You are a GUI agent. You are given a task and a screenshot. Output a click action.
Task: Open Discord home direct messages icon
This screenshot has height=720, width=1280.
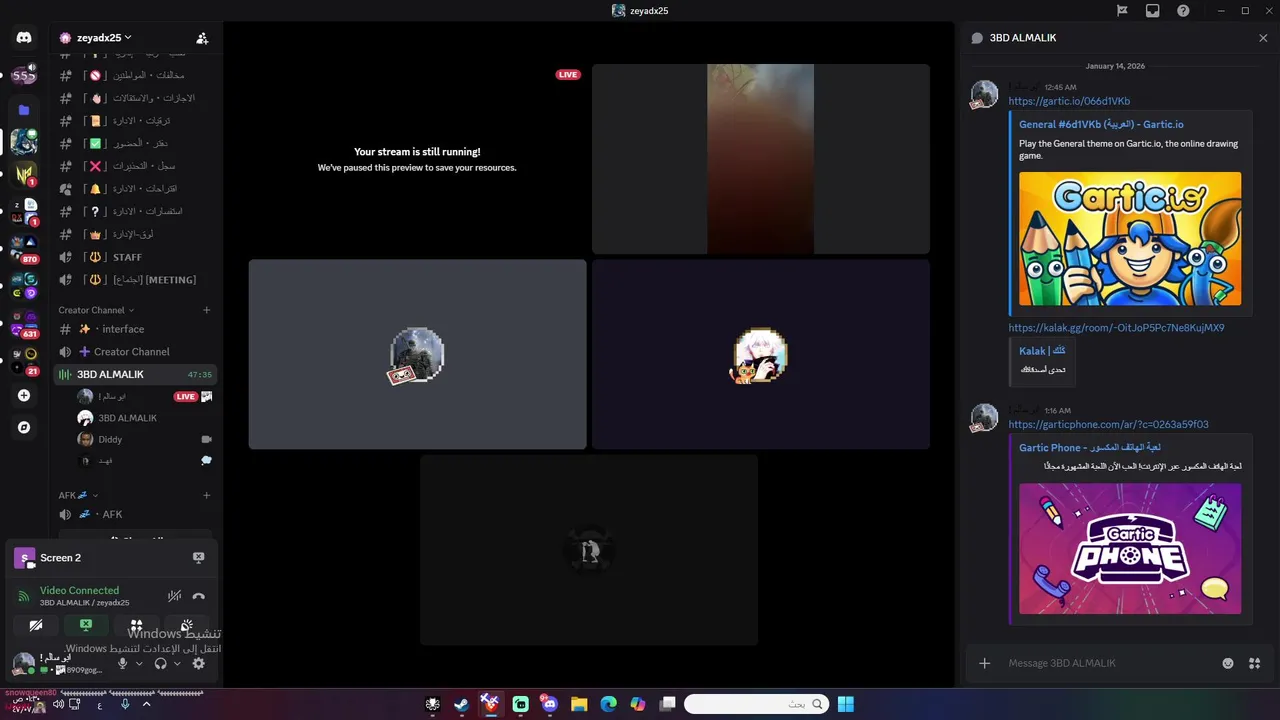24,38
